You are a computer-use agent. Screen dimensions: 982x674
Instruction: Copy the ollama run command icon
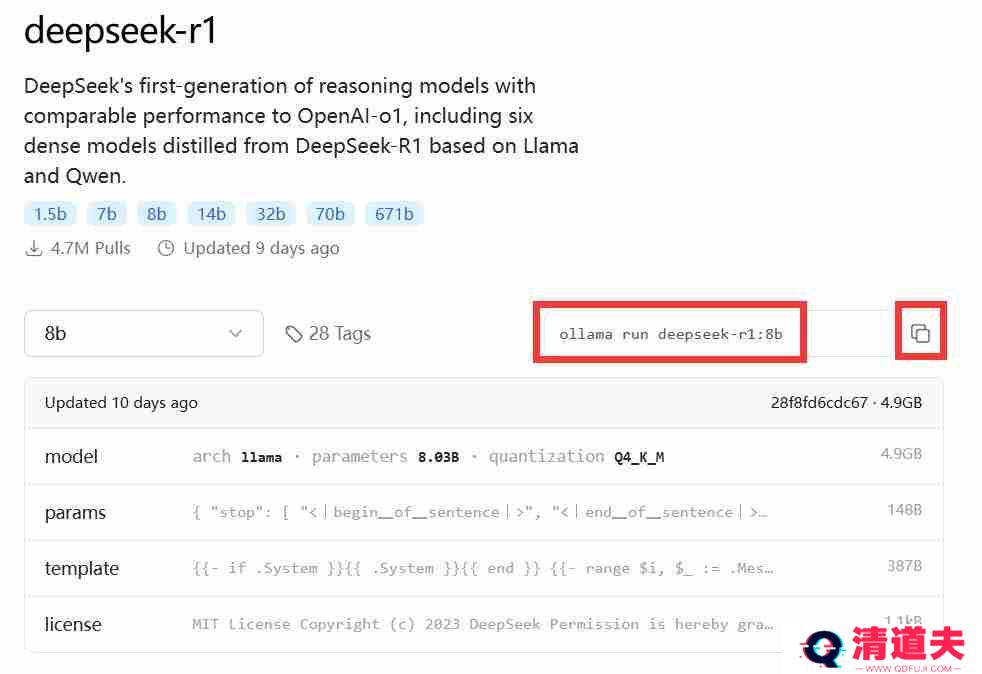coord(920,333)
